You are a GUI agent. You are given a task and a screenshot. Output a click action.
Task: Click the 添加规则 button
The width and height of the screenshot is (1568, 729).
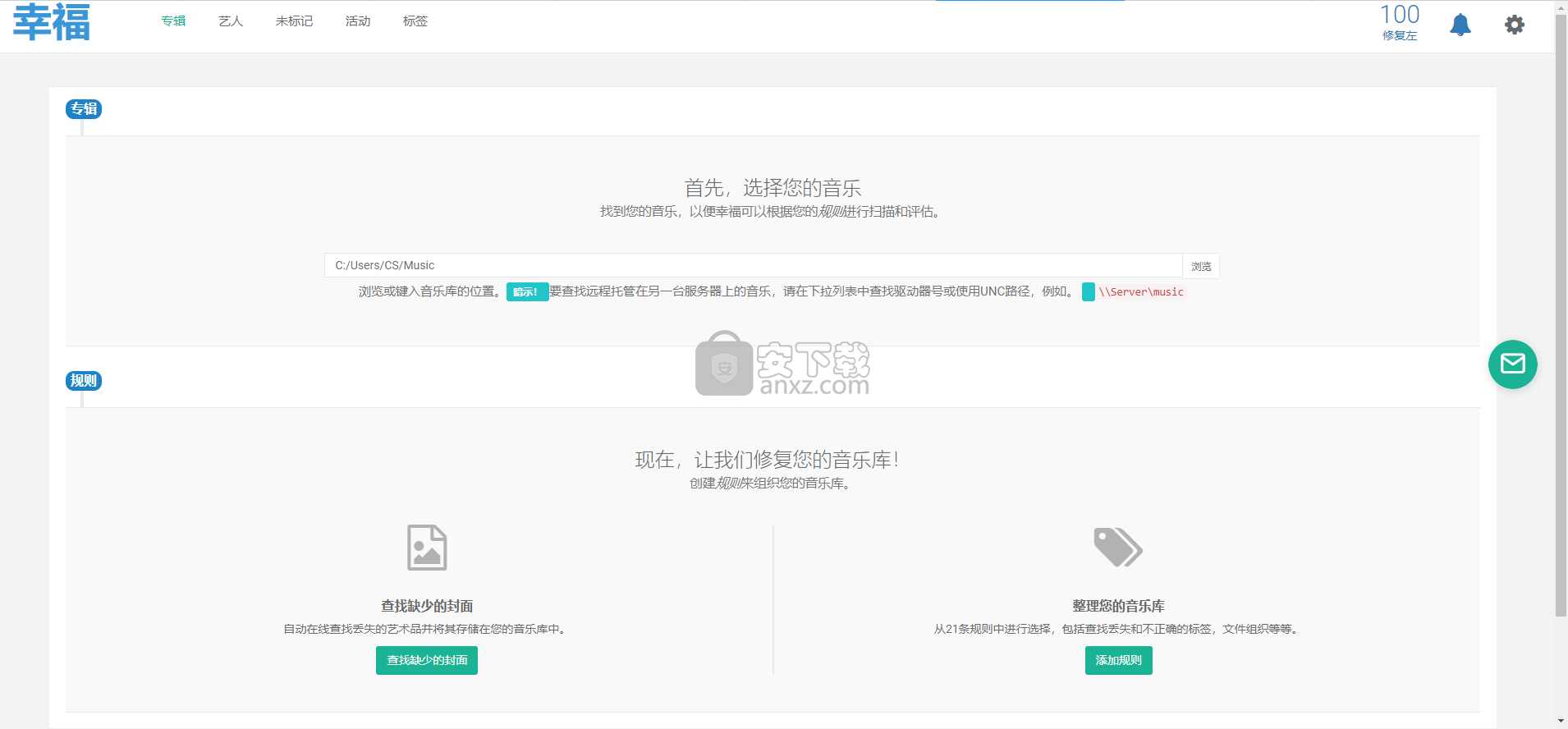point(1118,660)
